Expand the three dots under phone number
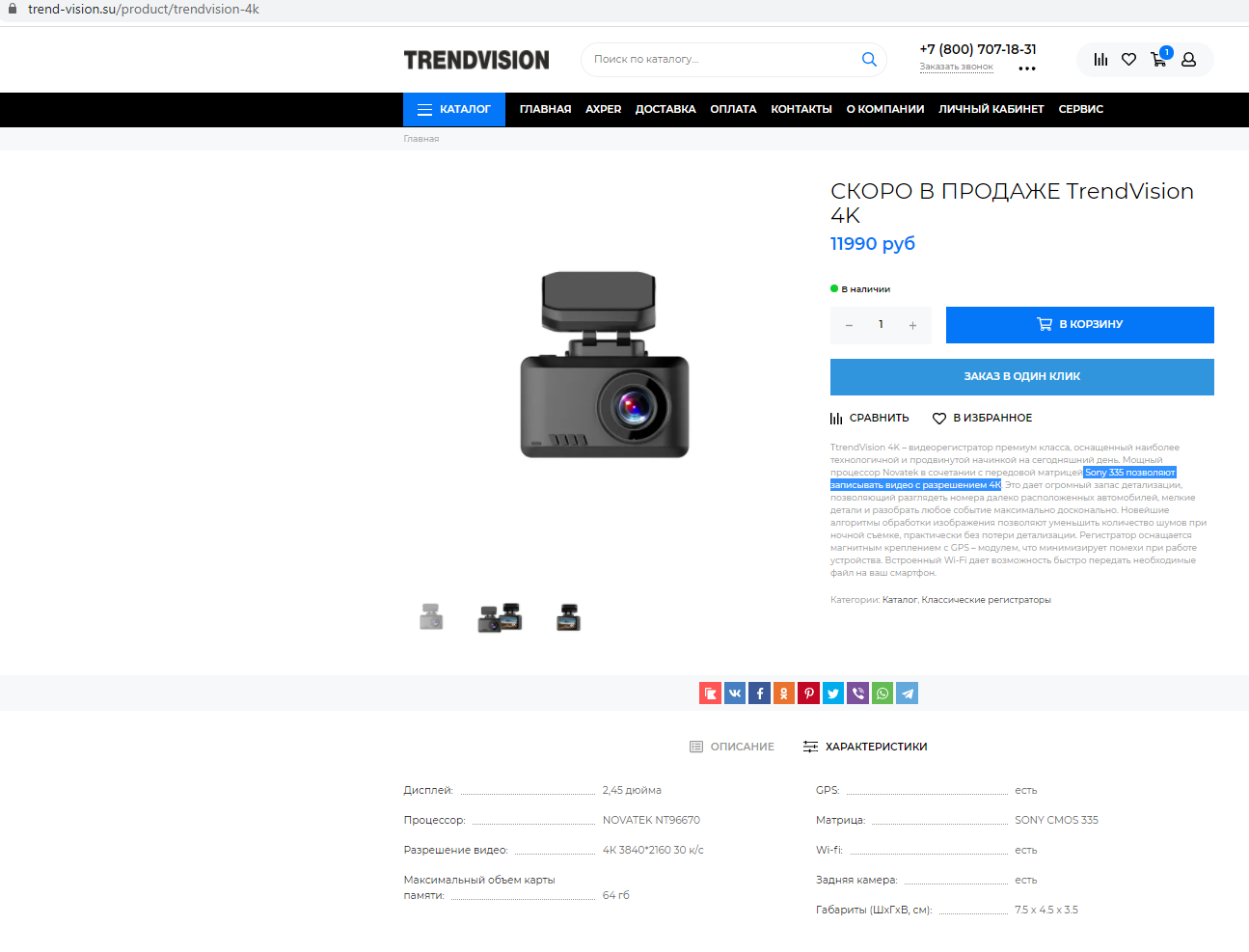 click(1027, 68)
